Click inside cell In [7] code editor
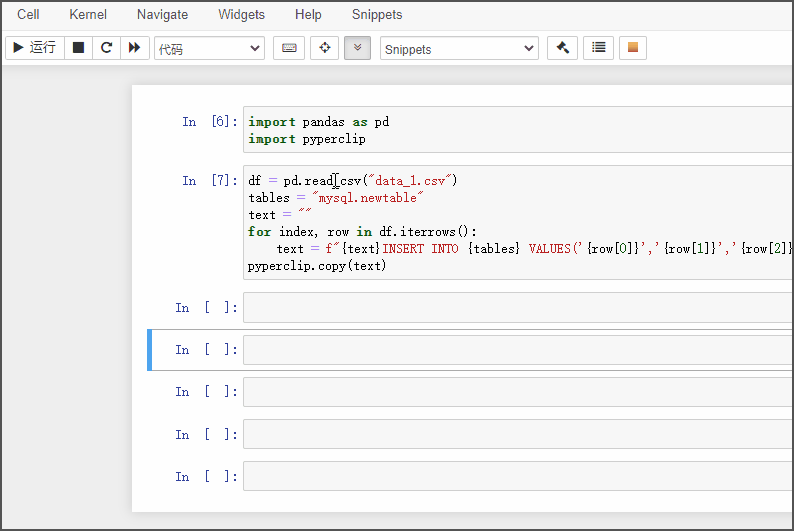 [518, 223]
